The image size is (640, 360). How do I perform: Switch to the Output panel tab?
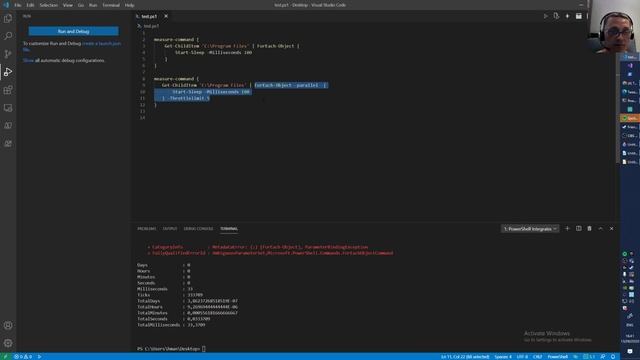pyautogui.click(x=170, y=229)
